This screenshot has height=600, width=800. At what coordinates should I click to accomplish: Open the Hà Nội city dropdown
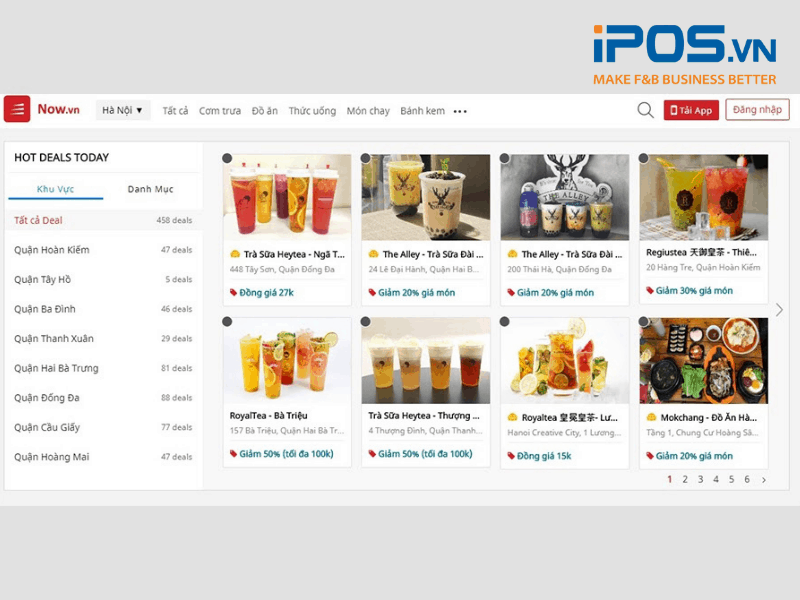click(x=123, y=110)
